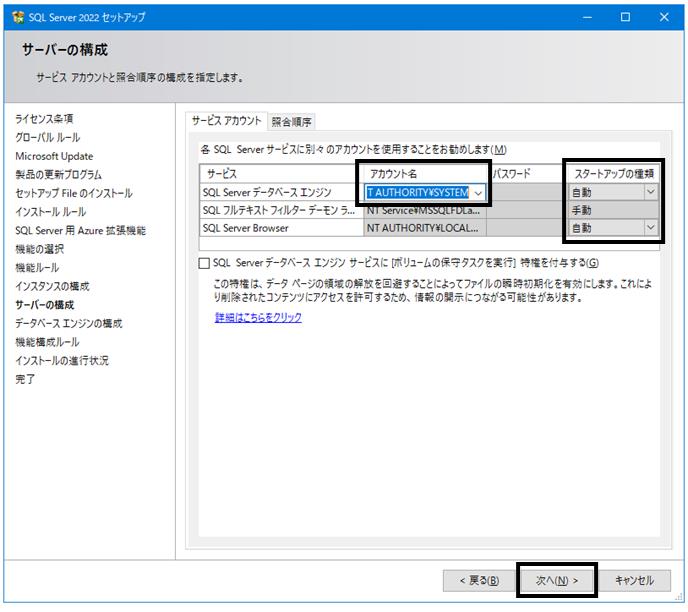This screenshot has height=612, width=688.
Task: Click グローバル ルール in the step list
Action: tap(47, 138)
